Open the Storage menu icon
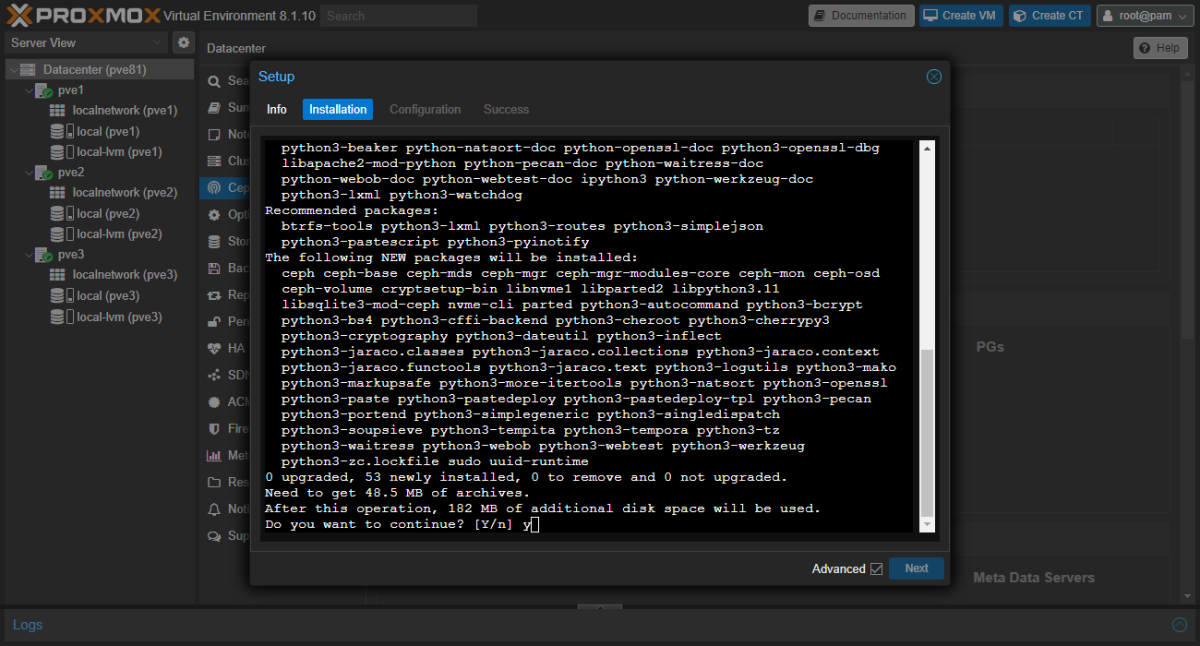The width and height of the screenshot is (1200, 646). click(214, 241)
